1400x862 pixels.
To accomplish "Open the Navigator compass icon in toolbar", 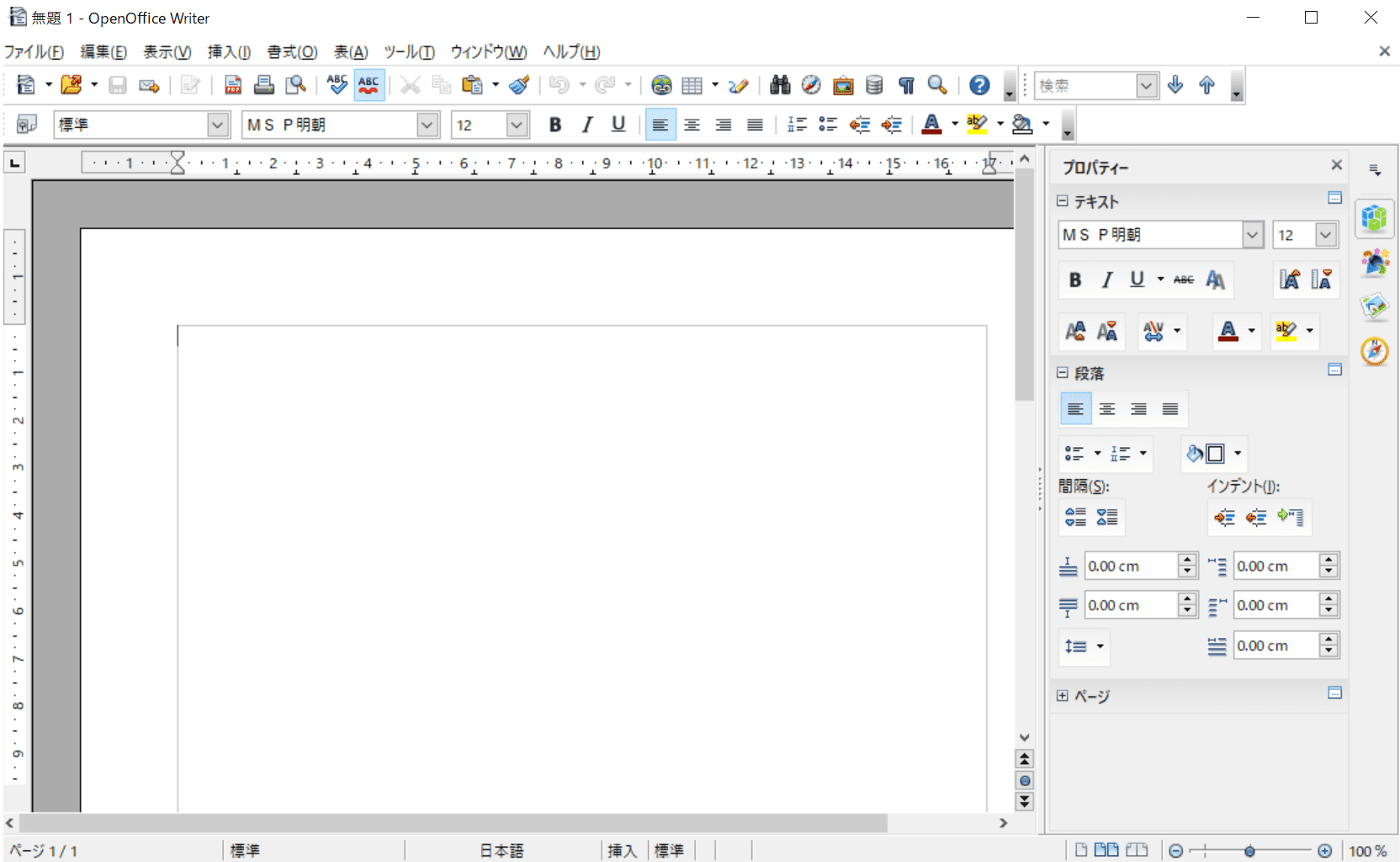I will click(x=811, y=85).
